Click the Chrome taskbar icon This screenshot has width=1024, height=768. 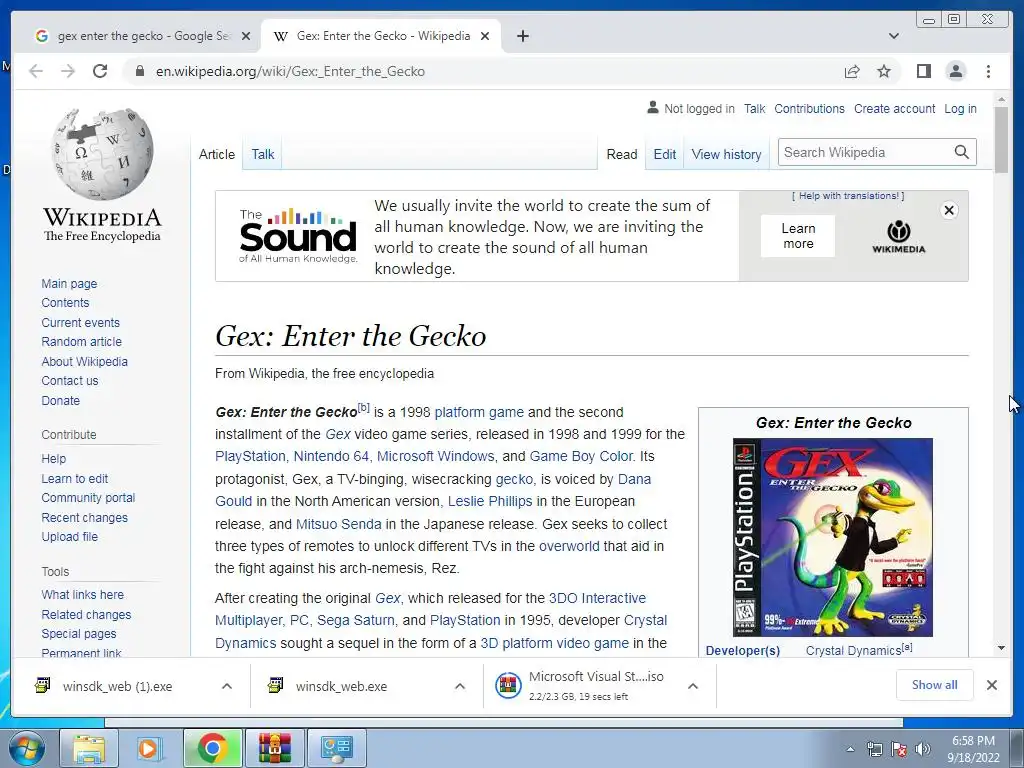212,748
